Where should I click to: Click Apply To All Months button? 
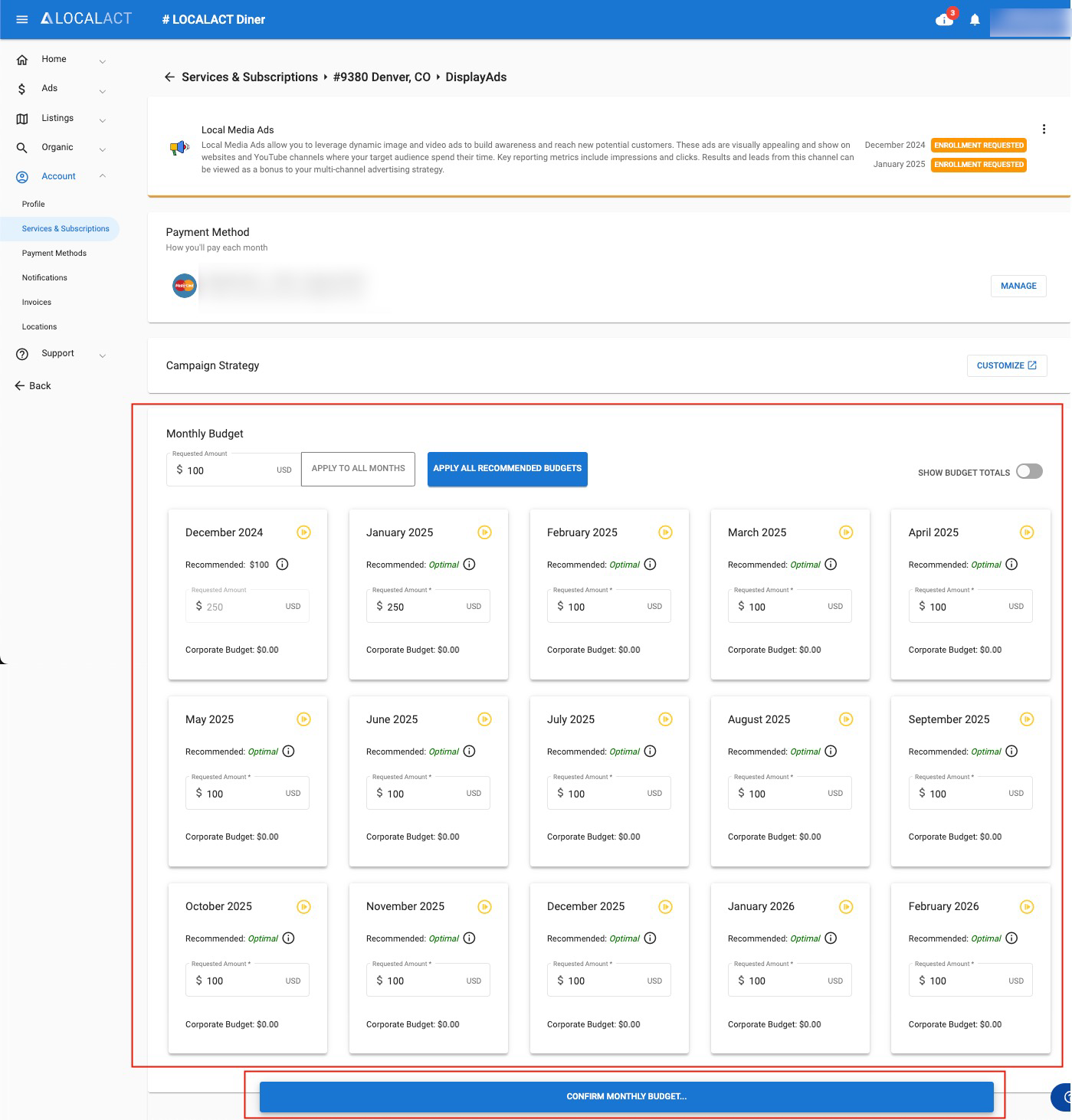point(358,468)
